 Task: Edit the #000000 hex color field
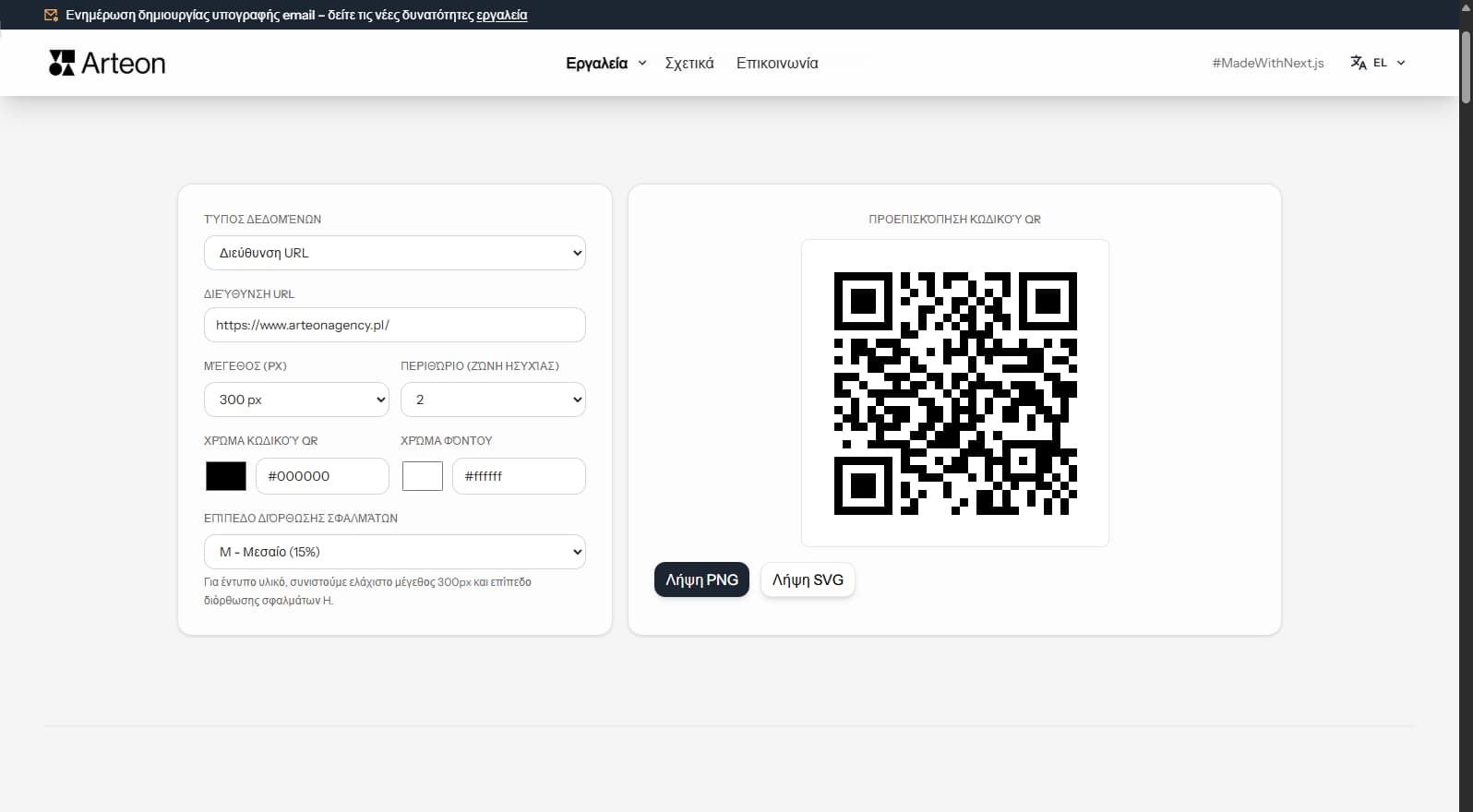(x=322, y=476)
